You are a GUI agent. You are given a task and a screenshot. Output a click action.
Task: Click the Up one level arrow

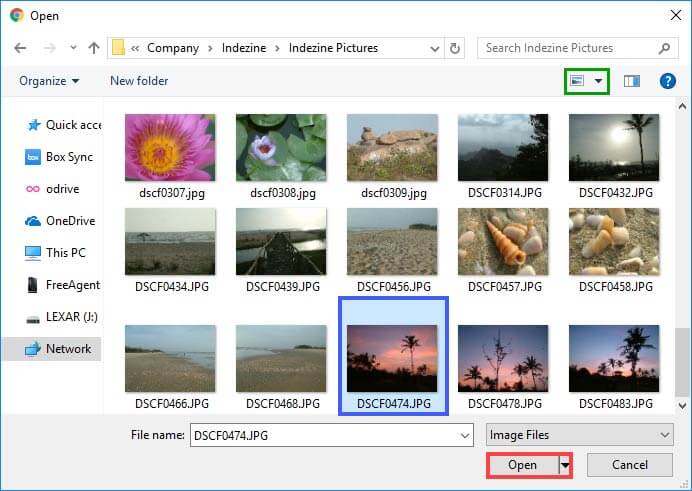(93, 48)
